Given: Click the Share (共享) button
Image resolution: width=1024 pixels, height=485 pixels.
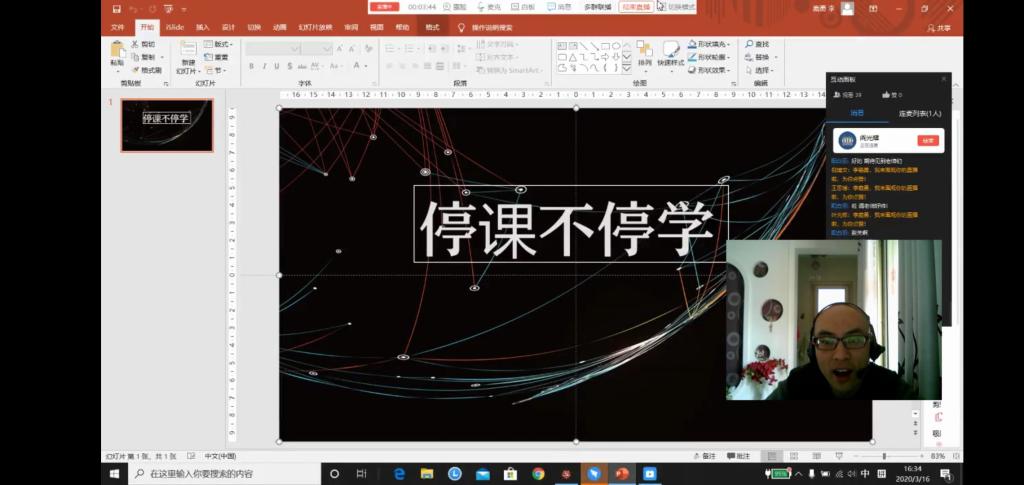Looking at the screenshot, I should pos(938,28).
